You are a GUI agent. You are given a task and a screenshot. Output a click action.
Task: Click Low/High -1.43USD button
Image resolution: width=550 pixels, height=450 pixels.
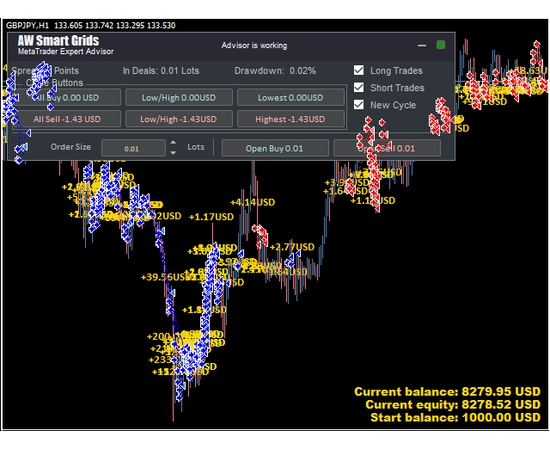[179, 119]
